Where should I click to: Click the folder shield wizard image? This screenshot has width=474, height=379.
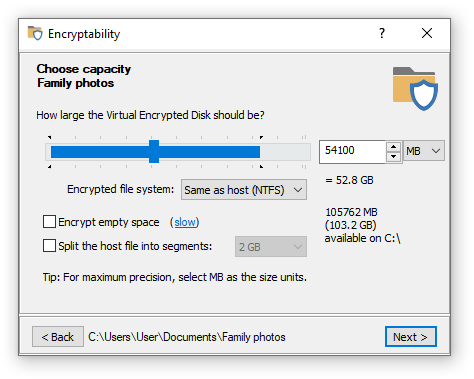click(415, 89)
